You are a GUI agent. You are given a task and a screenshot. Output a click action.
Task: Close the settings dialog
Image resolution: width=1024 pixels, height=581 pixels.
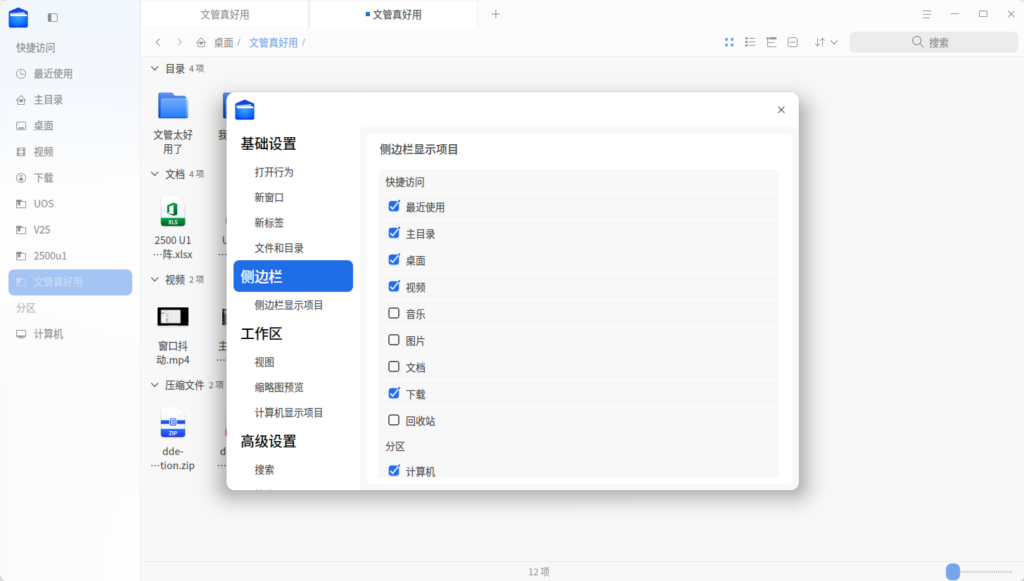click(781, 110)
